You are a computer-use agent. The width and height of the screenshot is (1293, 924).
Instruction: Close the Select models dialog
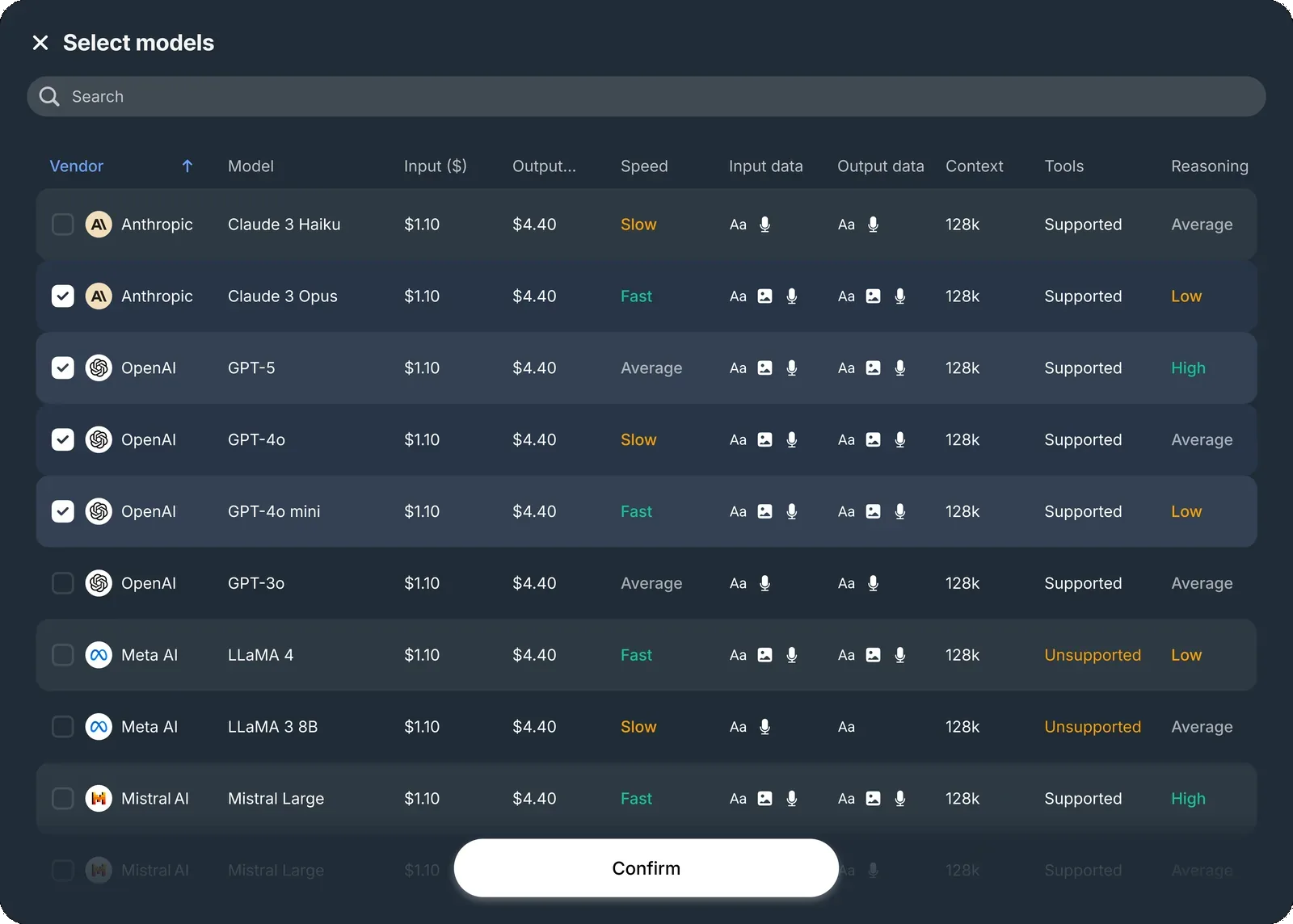click(x=40, y=43)
